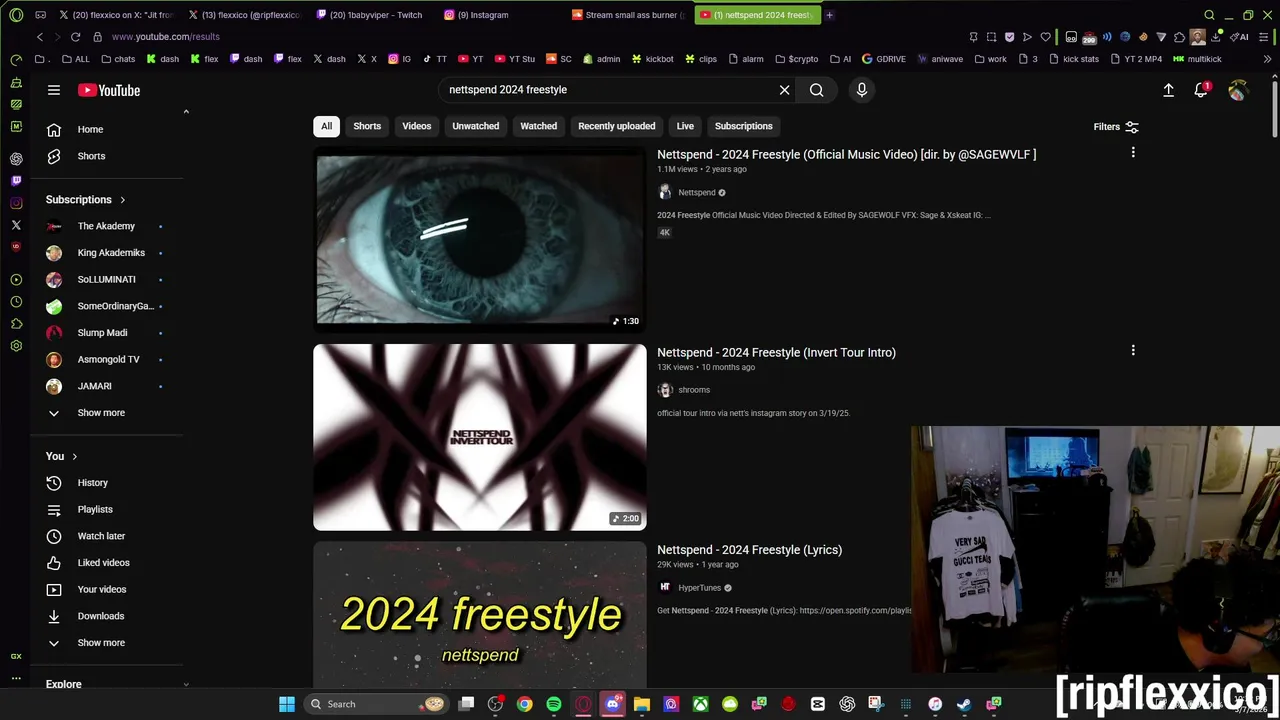1280x720 pixels.
Task: Select the Subscriptions filter chip
Action: [x=743, y=126]
